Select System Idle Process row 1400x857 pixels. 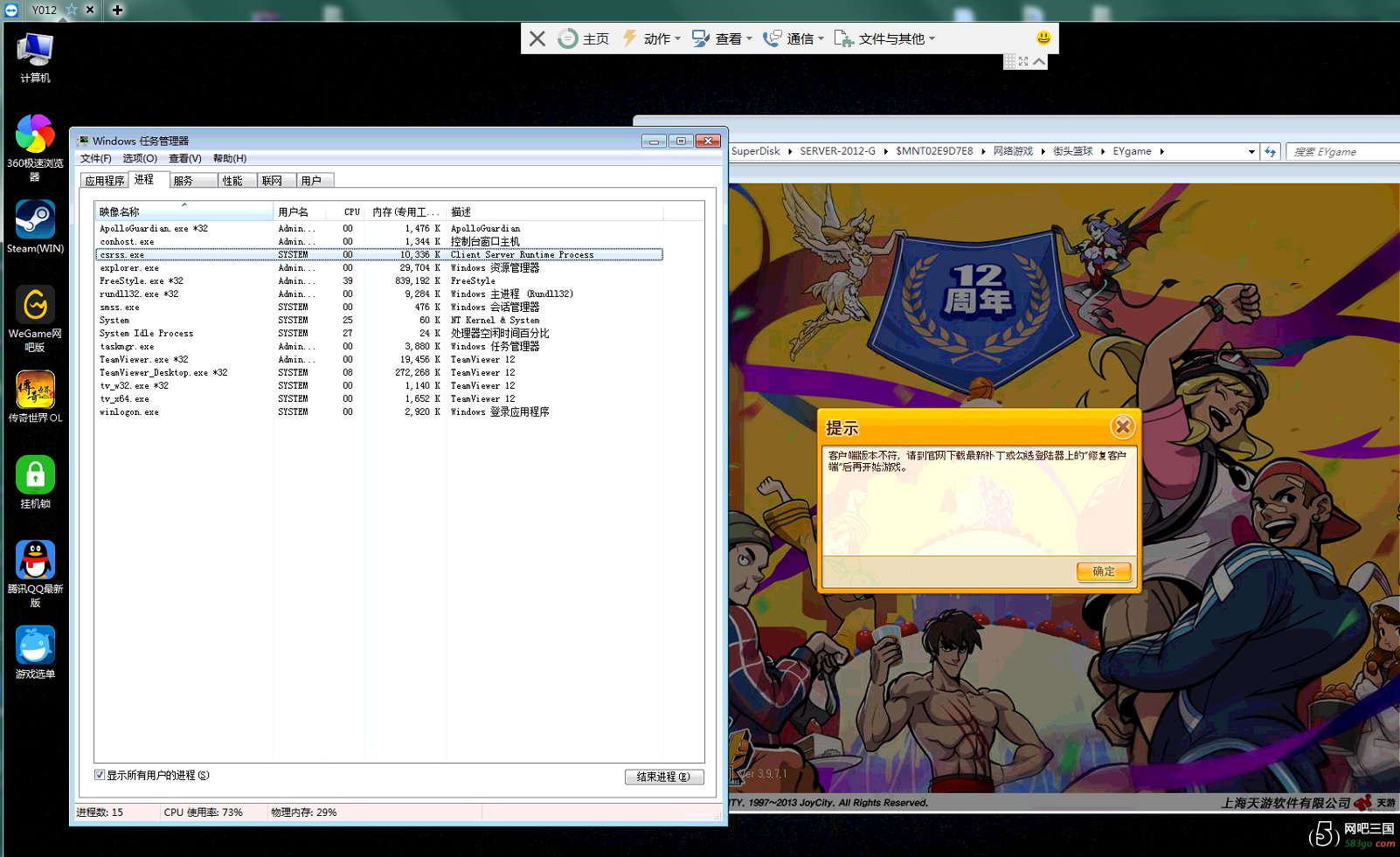click(378, 333)
